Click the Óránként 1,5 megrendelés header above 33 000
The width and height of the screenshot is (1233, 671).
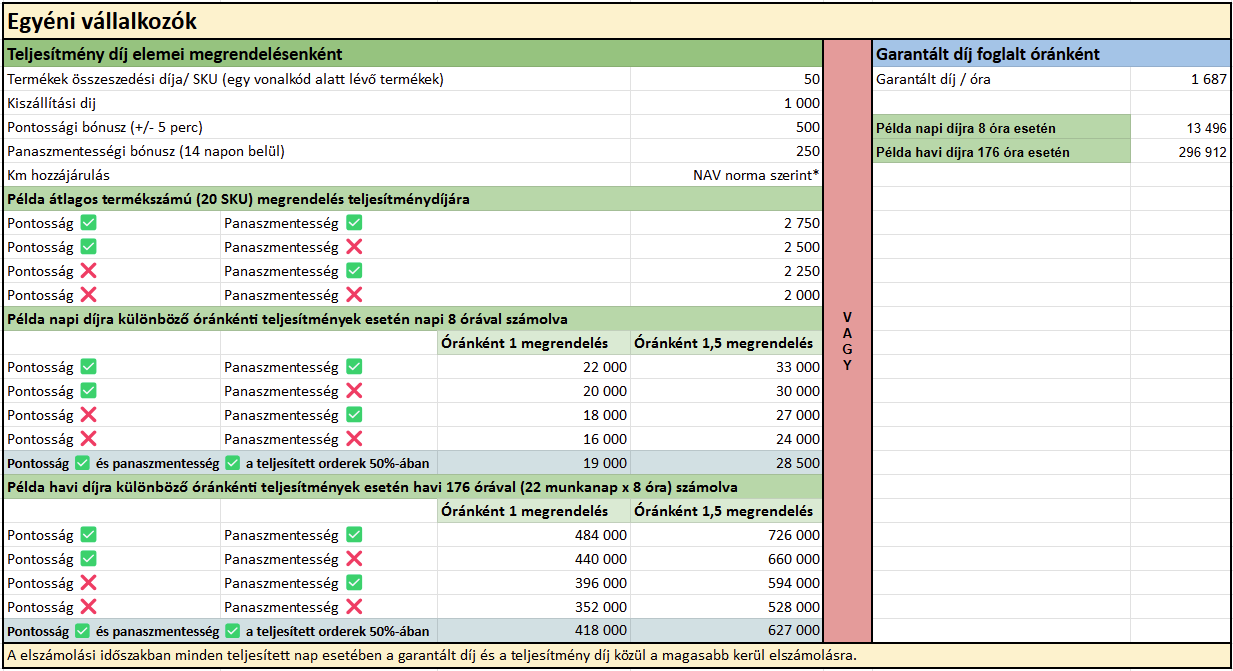(726, 343)
